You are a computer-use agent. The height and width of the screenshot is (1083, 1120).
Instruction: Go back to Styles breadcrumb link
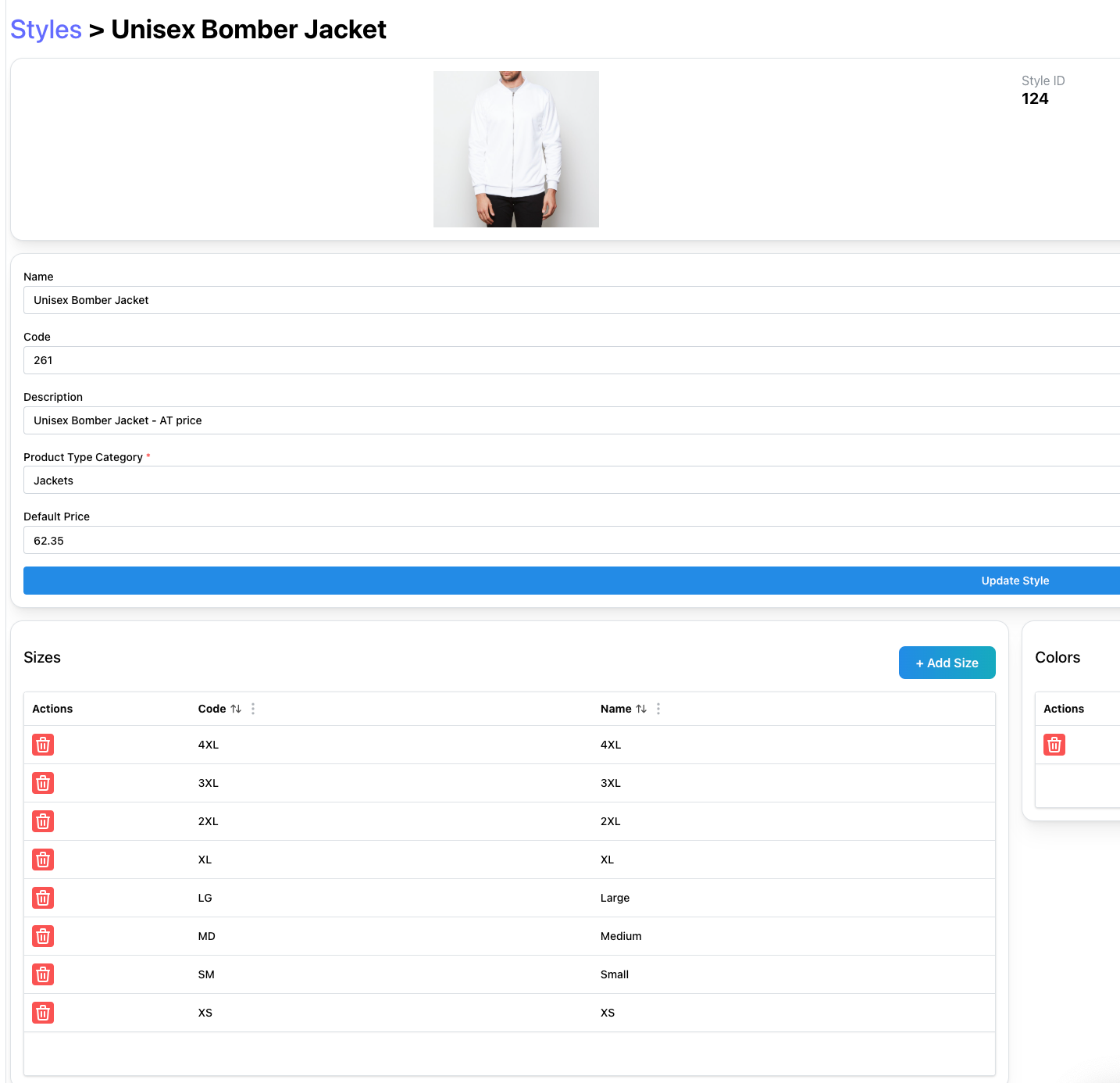click(46, 30)
